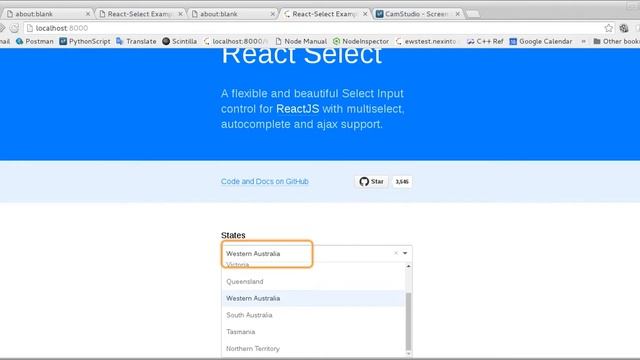
Task: Open the Scintilla bookmark
Action: coord(180,41)
